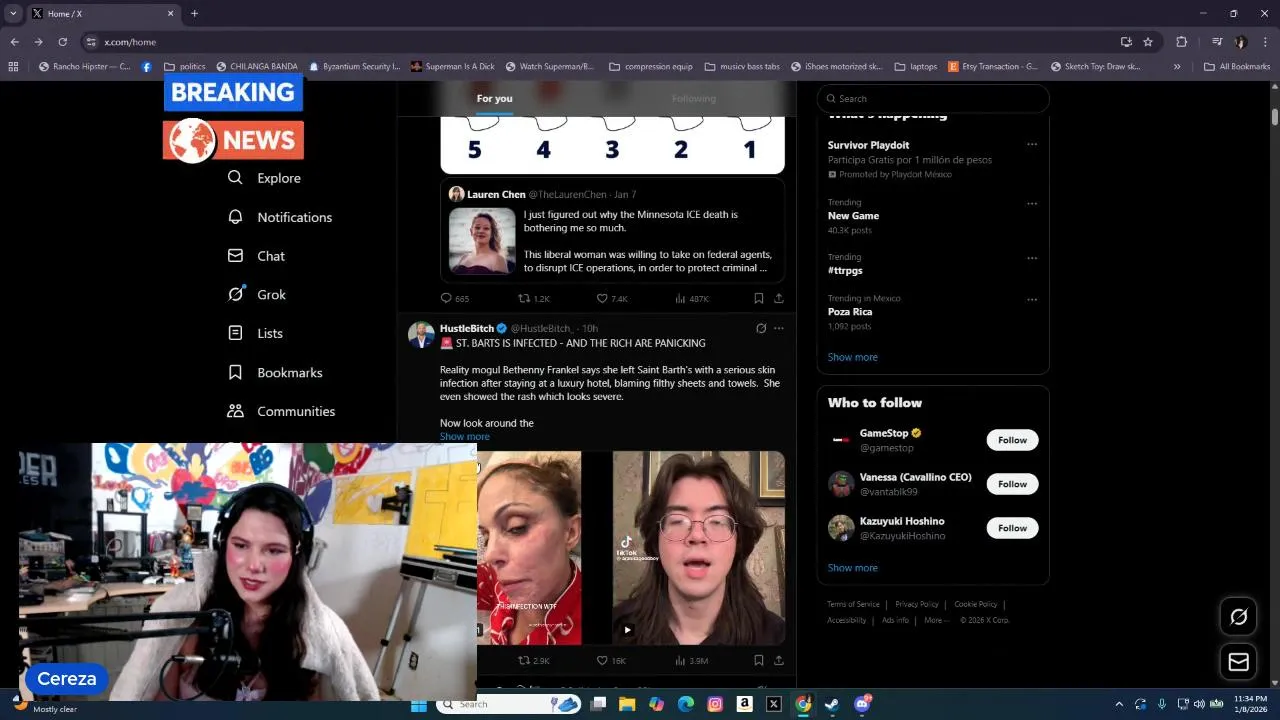
Task: Open more options for #ttrpgs trend
Action: 1032,258
